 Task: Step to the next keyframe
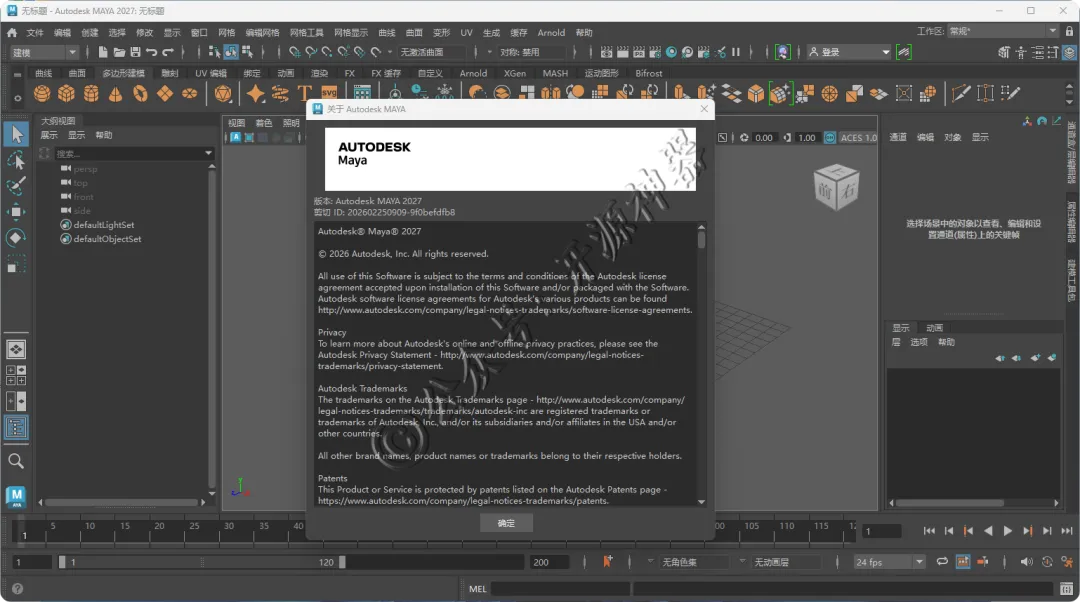1028,530
